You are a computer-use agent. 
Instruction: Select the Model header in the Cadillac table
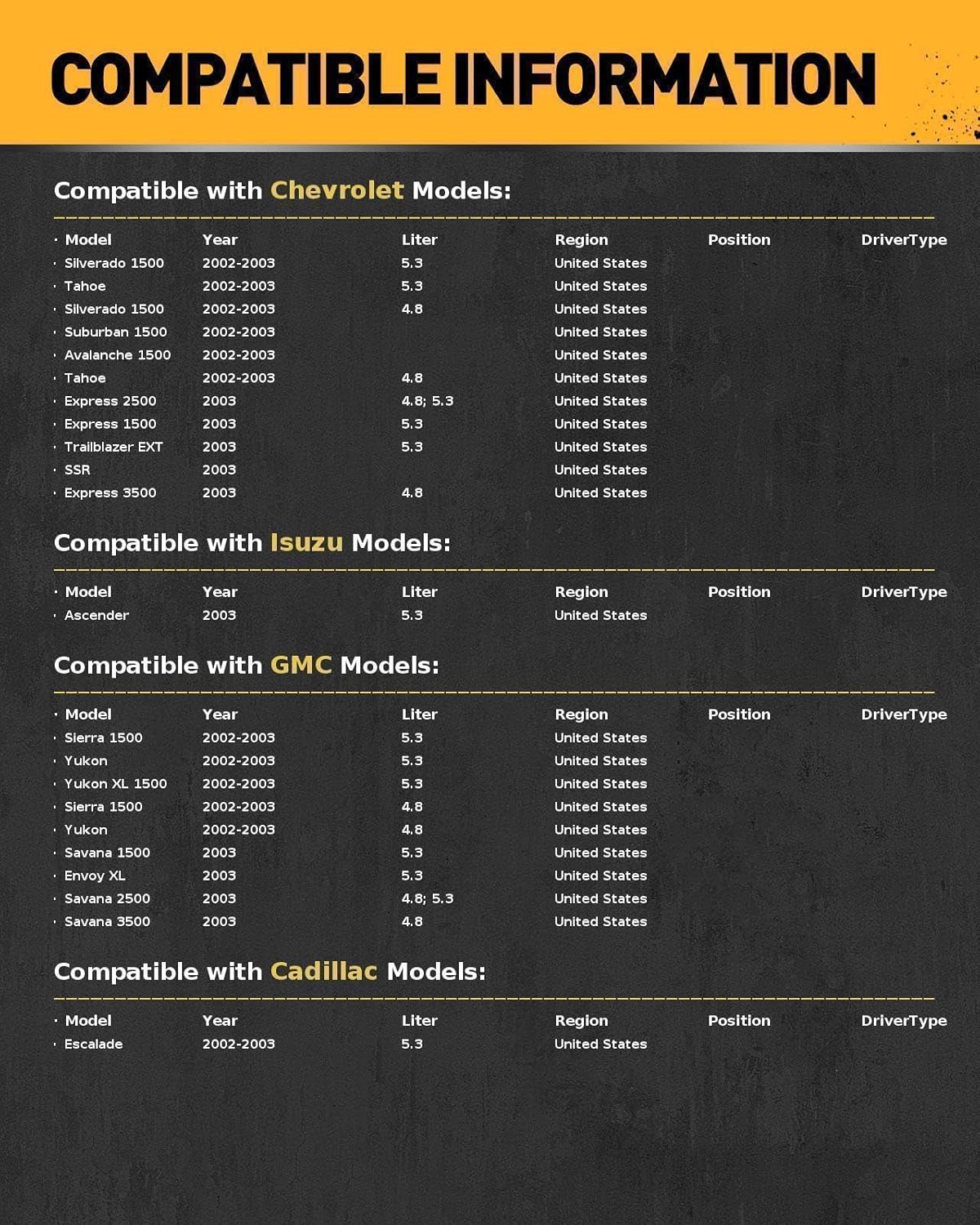coord(88,1020)
